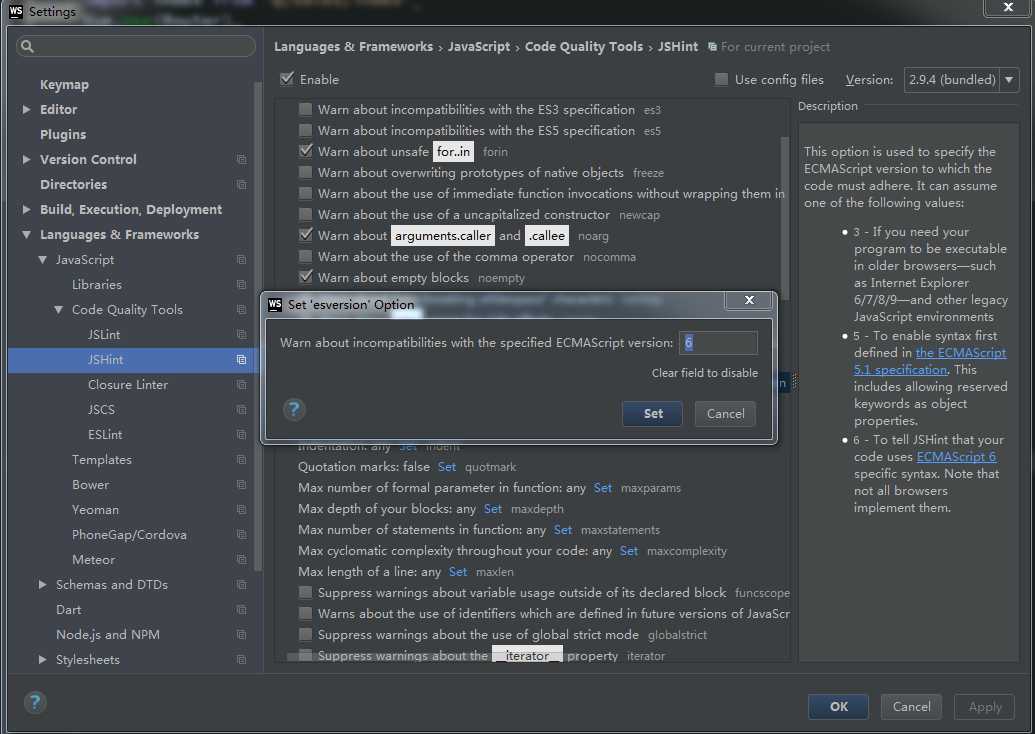Open the ECMAScript 6 description link
Screen dimensions: 1035x734
[956, 457]
